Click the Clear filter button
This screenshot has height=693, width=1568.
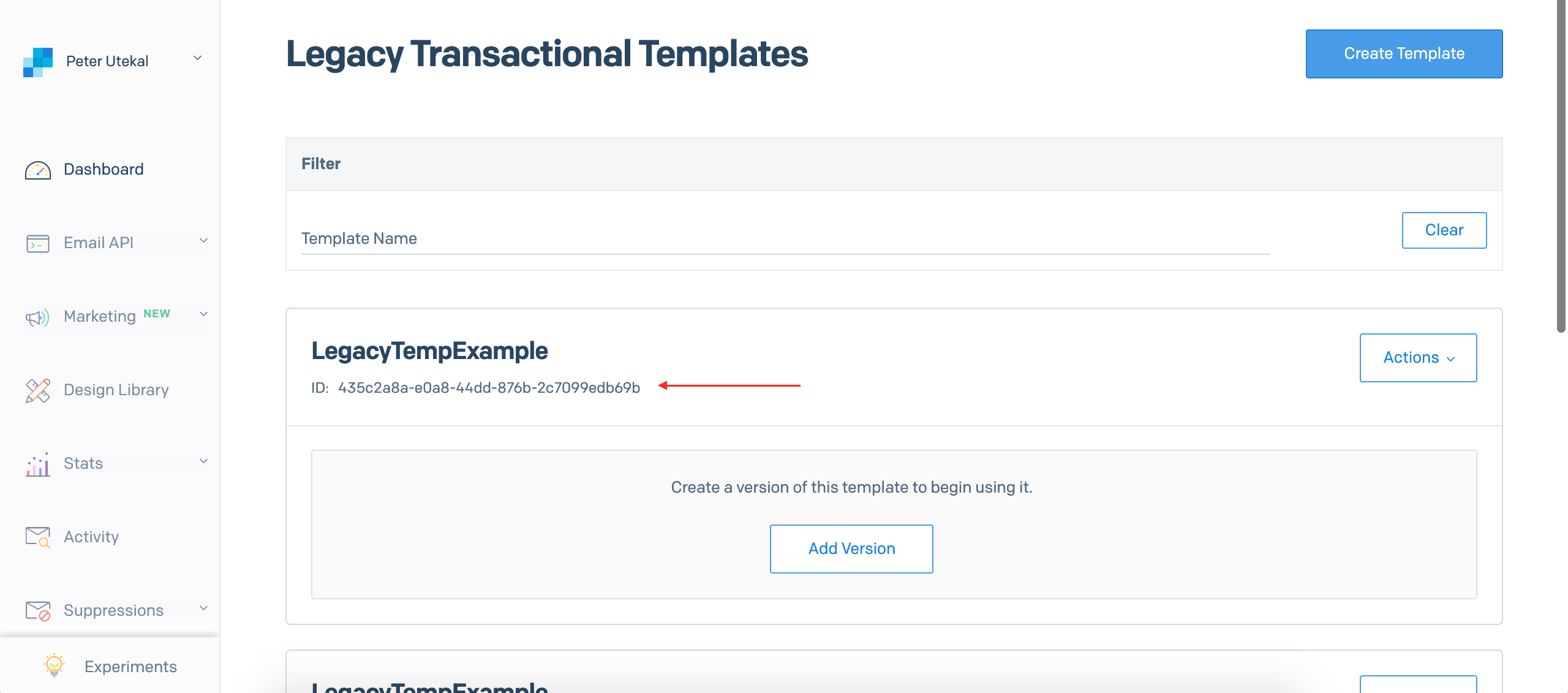point(1444,230)
